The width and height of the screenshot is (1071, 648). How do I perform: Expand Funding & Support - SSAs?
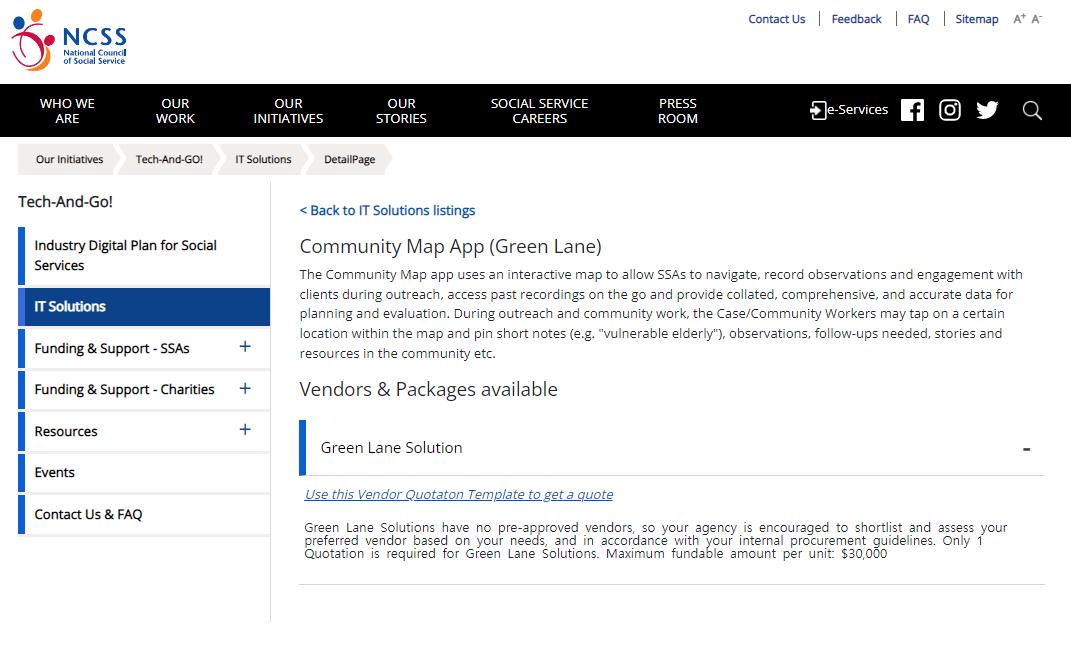(245, 347)
